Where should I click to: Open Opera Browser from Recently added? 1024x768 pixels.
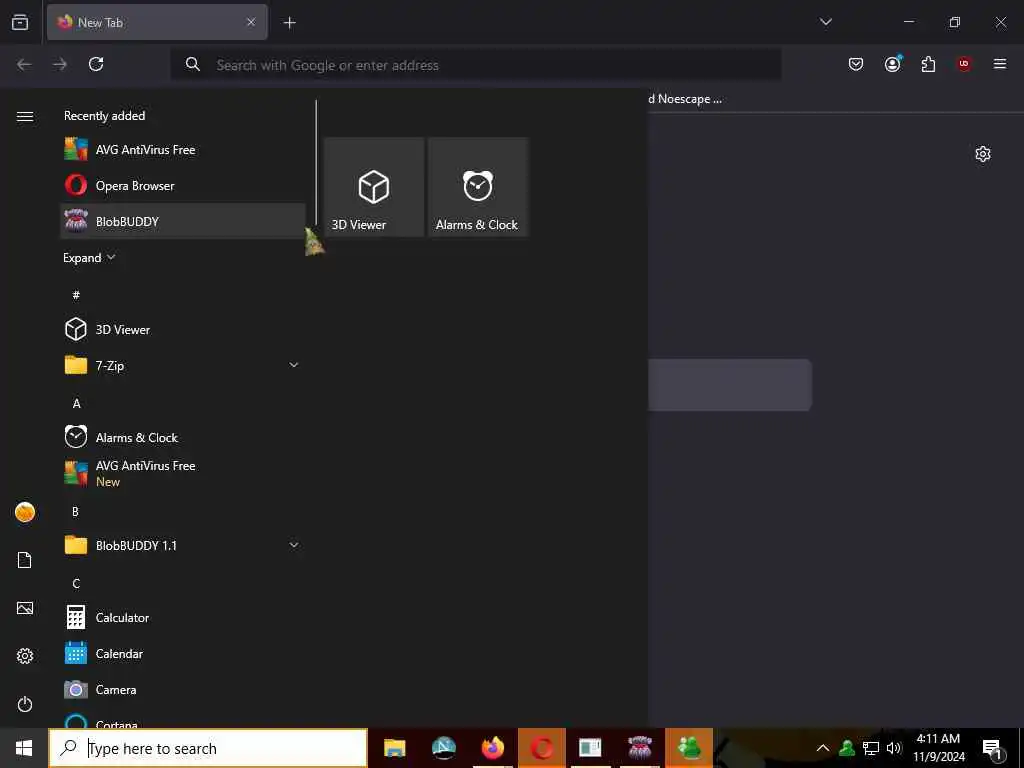click(x=182, y=185)
